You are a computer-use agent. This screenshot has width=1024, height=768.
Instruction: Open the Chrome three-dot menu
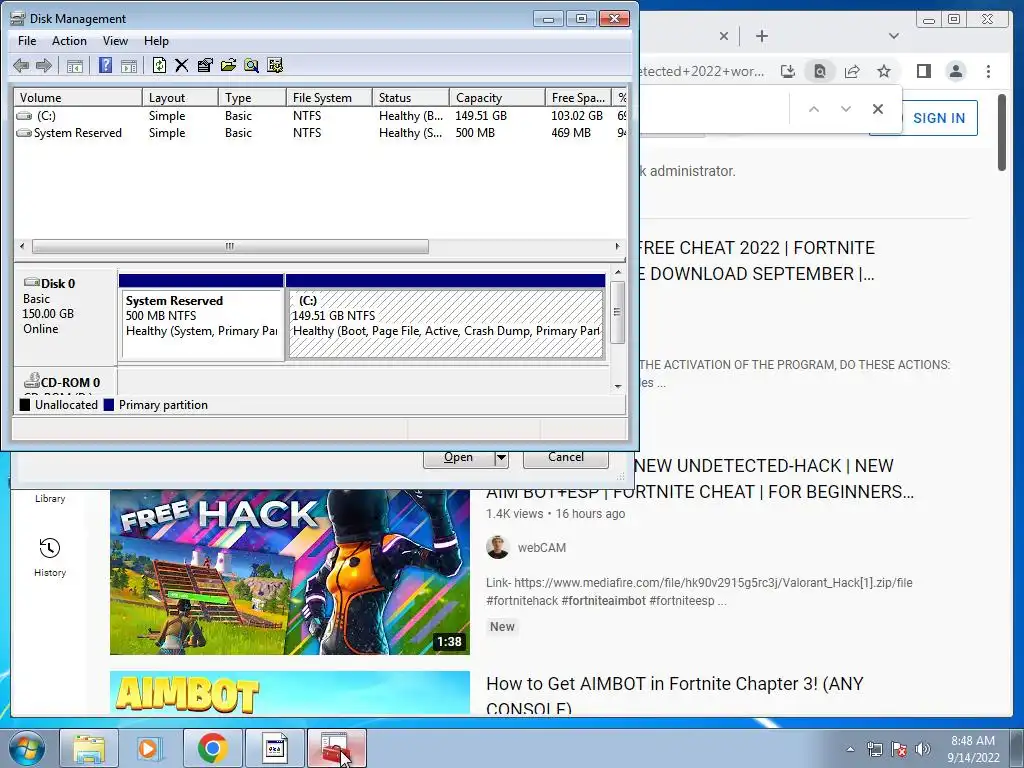click(x=988, y=71)
